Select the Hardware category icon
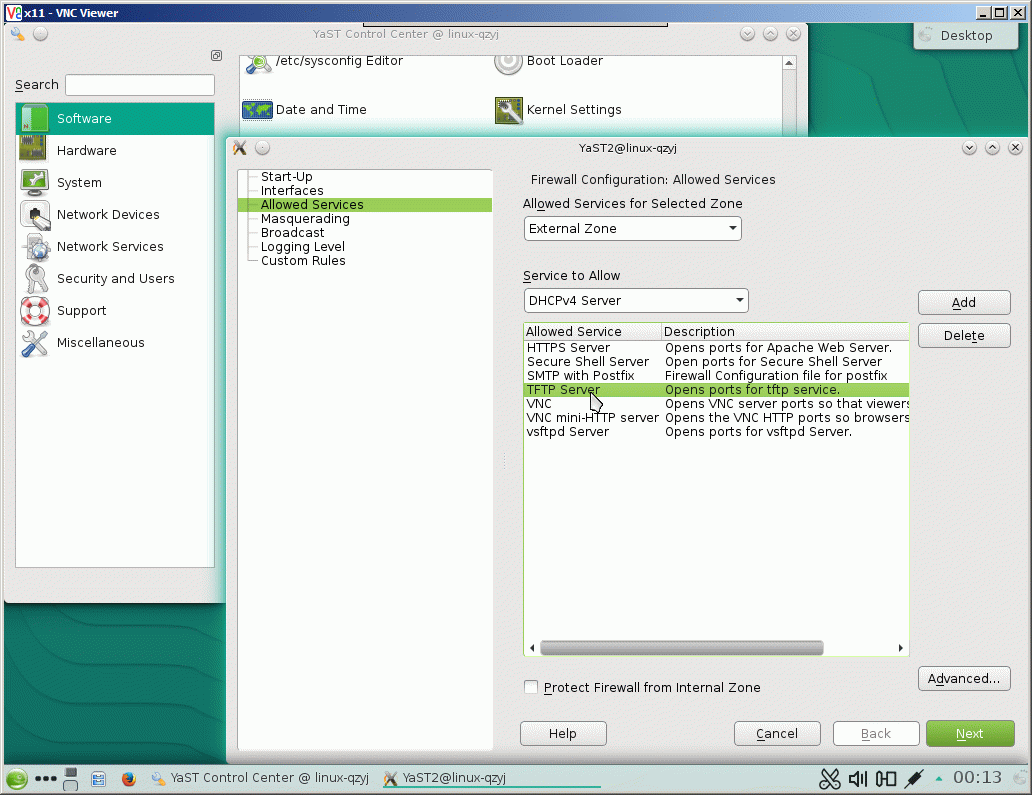 [x=33, y=150]
